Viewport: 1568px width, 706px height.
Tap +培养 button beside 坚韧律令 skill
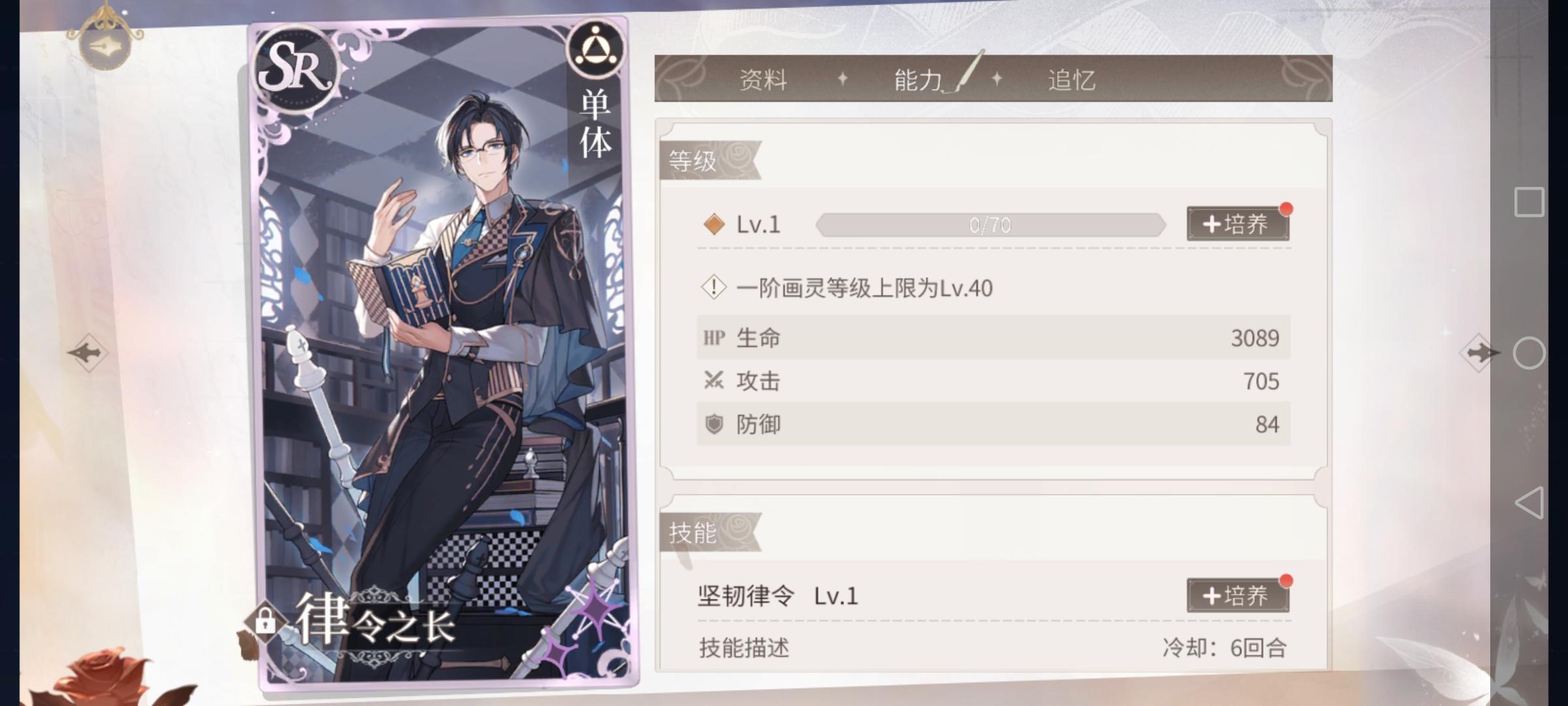(1237, 596)
